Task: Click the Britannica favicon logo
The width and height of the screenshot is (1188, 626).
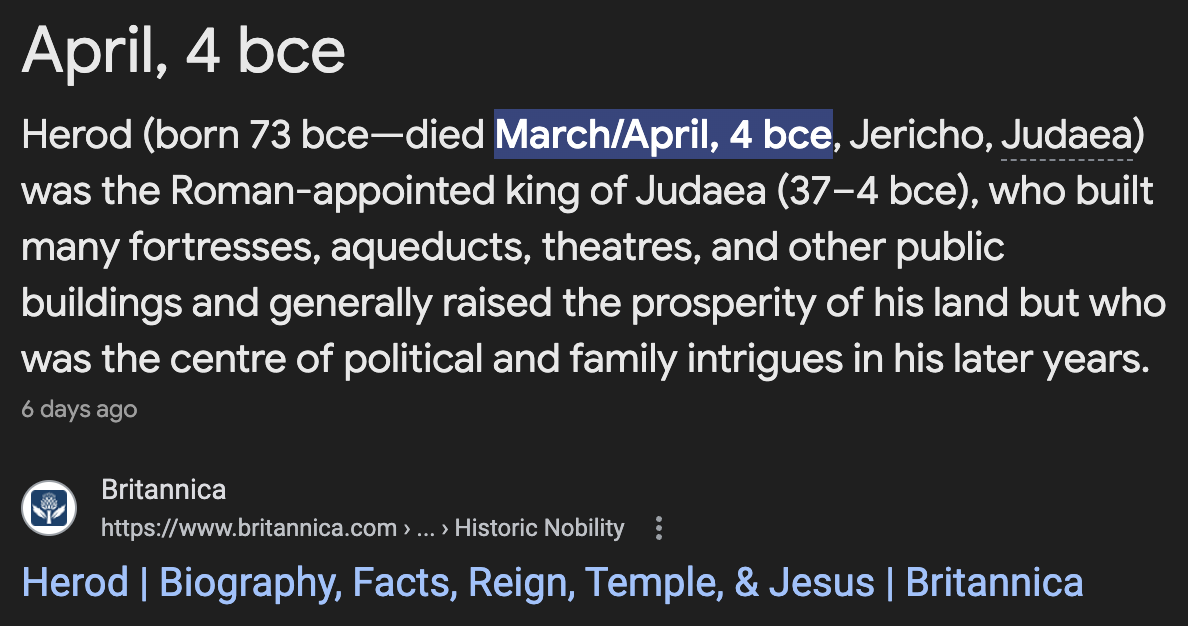Action: (49, 508)
